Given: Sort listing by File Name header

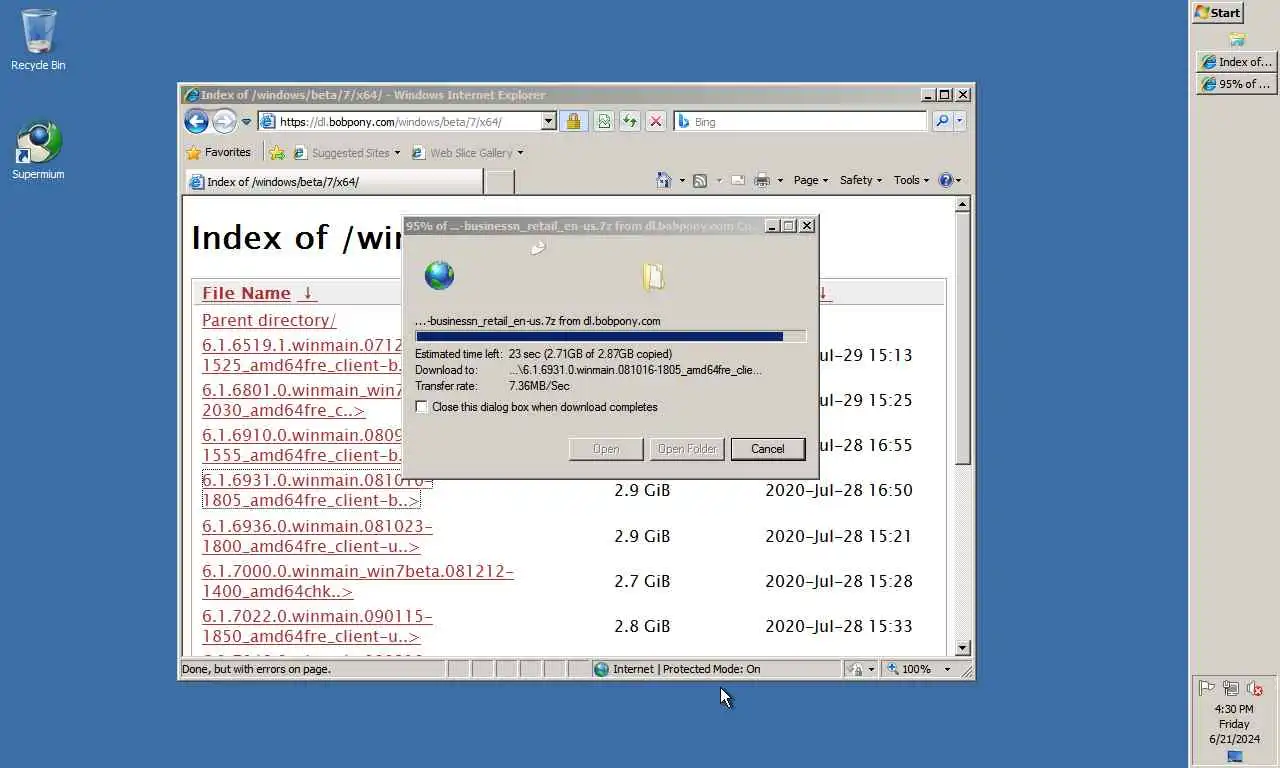Looking at the screenshot, I should click(x=246, y=293).
